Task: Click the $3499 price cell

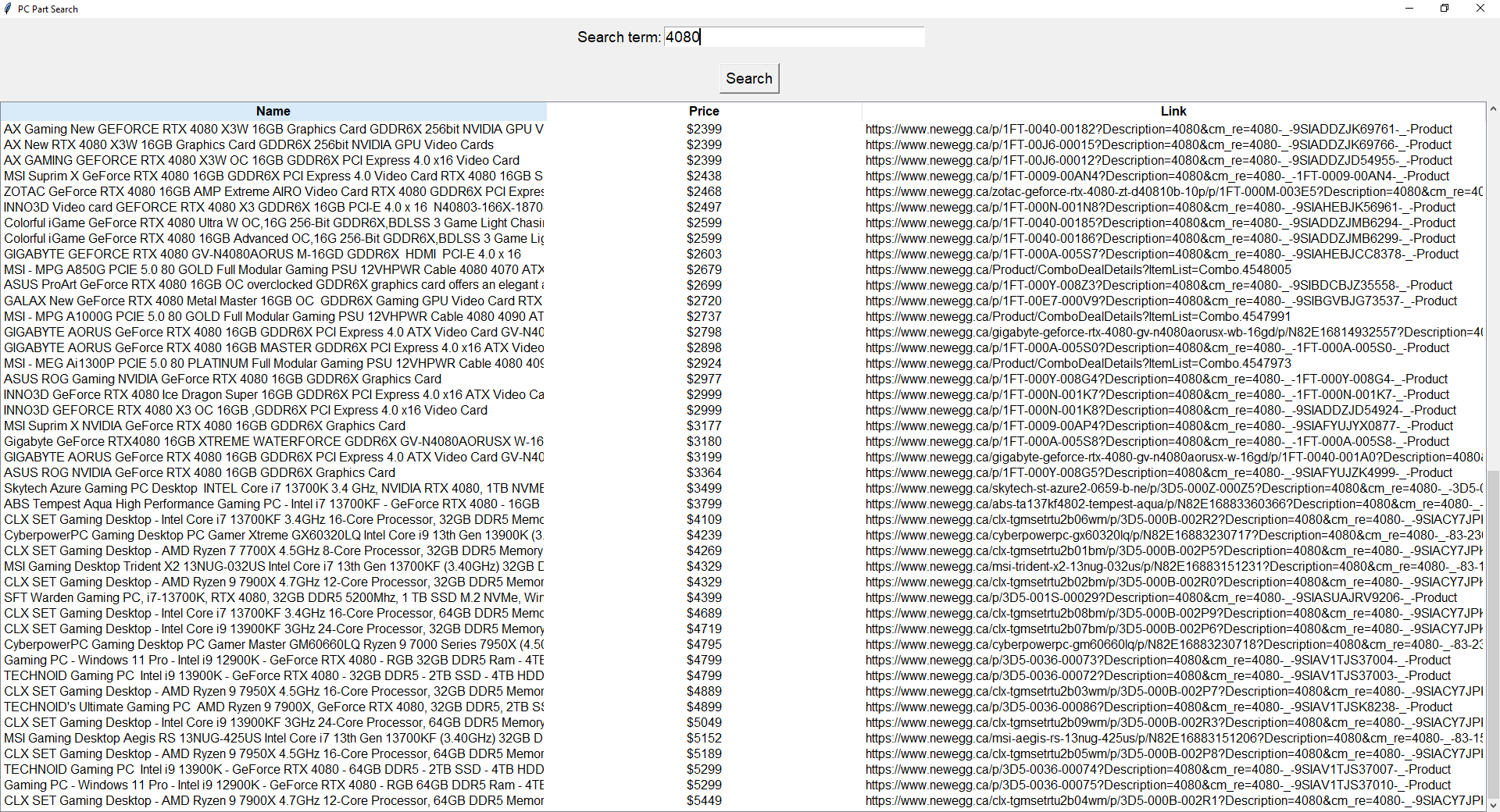Action: click(x=704, y=488)
